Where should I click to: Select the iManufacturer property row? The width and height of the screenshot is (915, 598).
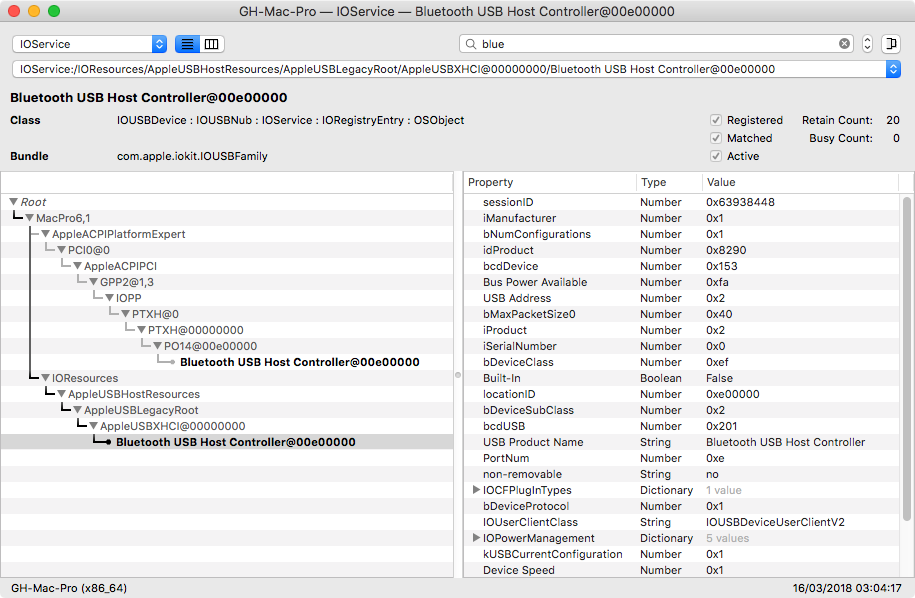[x=682, y=218]
